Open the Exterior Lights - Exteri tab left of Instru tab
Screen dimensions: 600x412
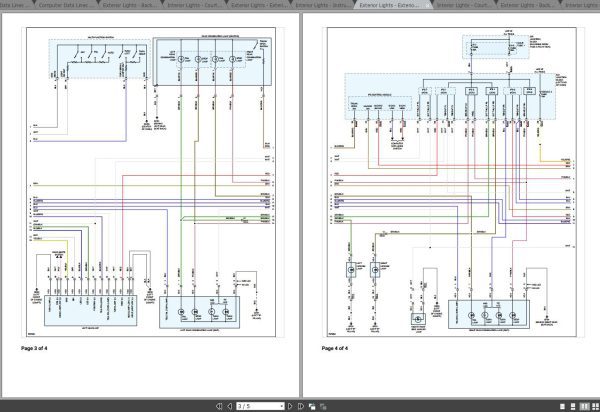click(259, 5)
